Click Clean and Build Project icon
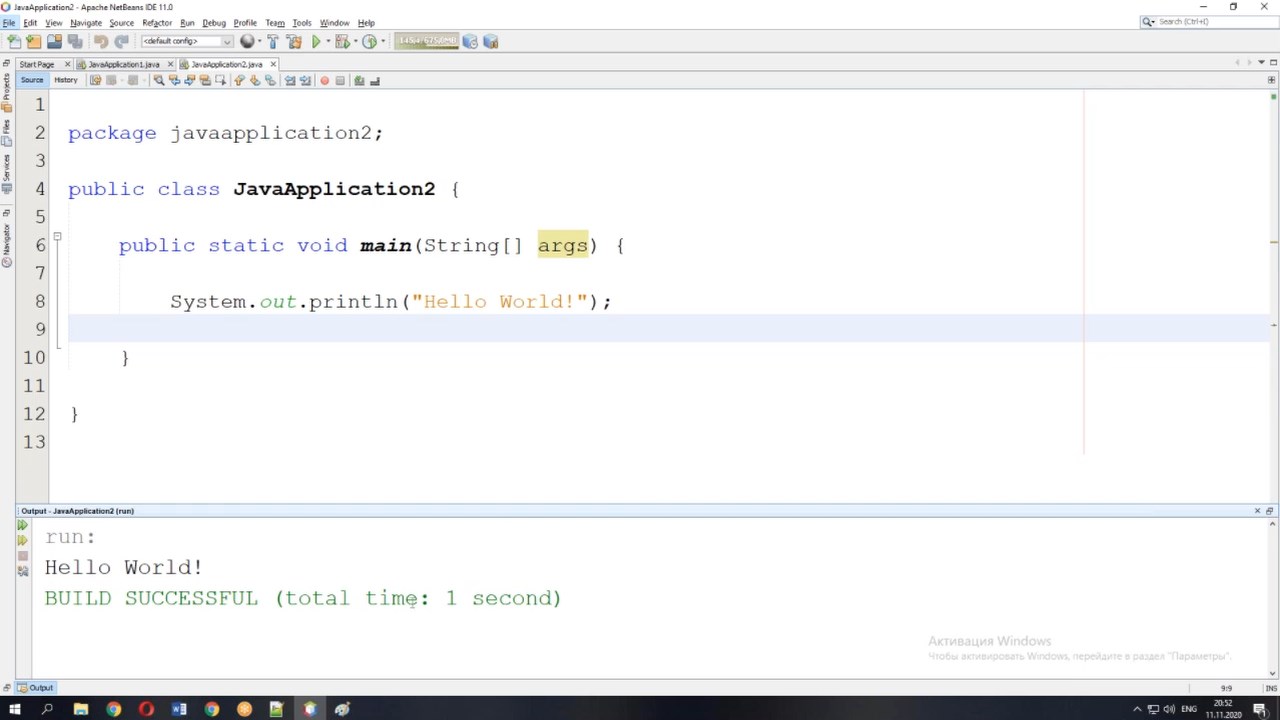The width and height of the screenshot is (1280, 720). [x=293, y=41]
